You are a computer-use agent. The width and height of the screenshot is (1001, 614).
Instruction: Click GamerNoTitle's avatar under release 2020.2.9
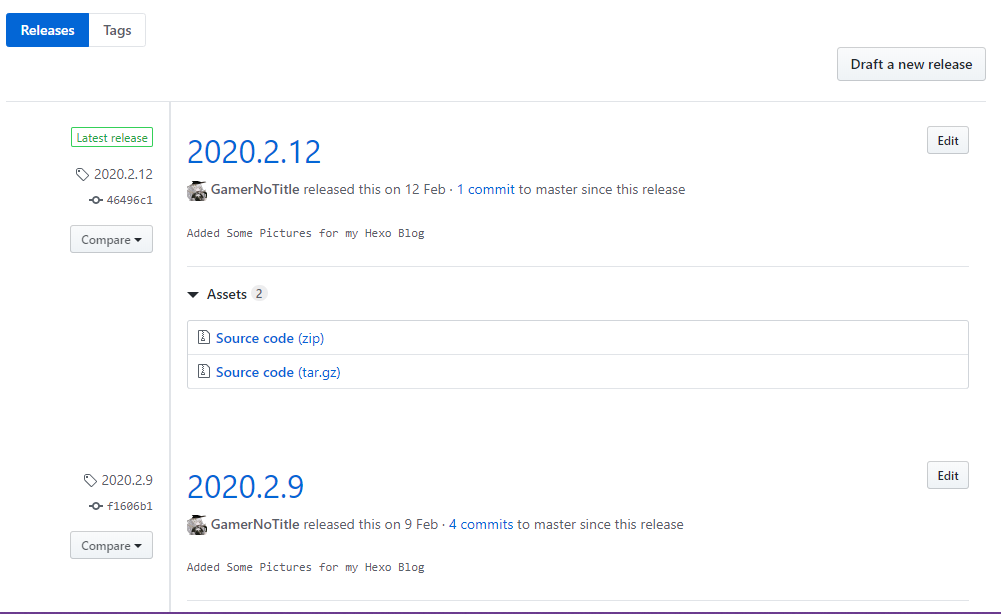(x=197, y=524)
